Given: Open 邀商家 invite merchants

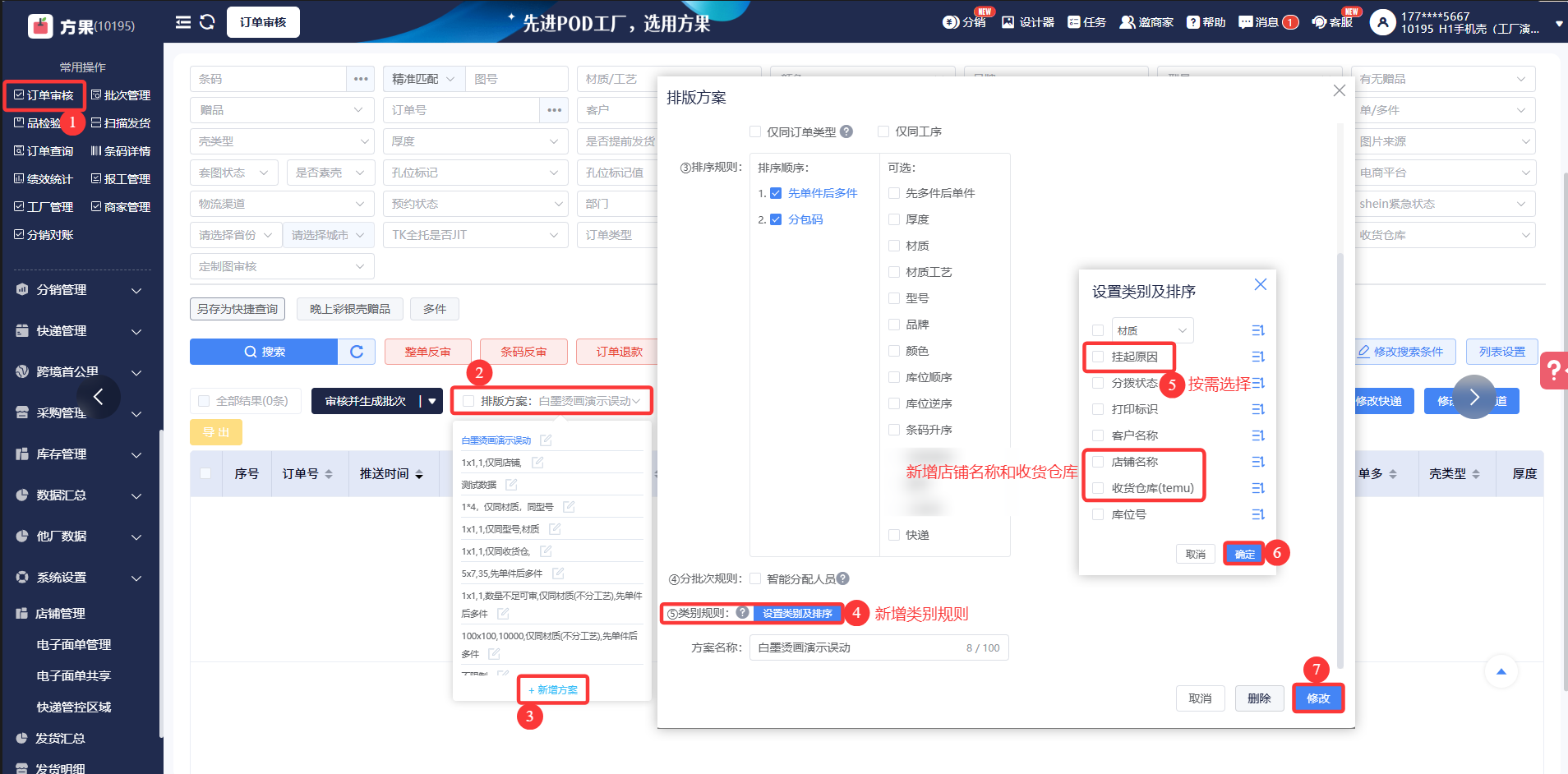Looking at the screenshot, I should (x=1146, y=22).
